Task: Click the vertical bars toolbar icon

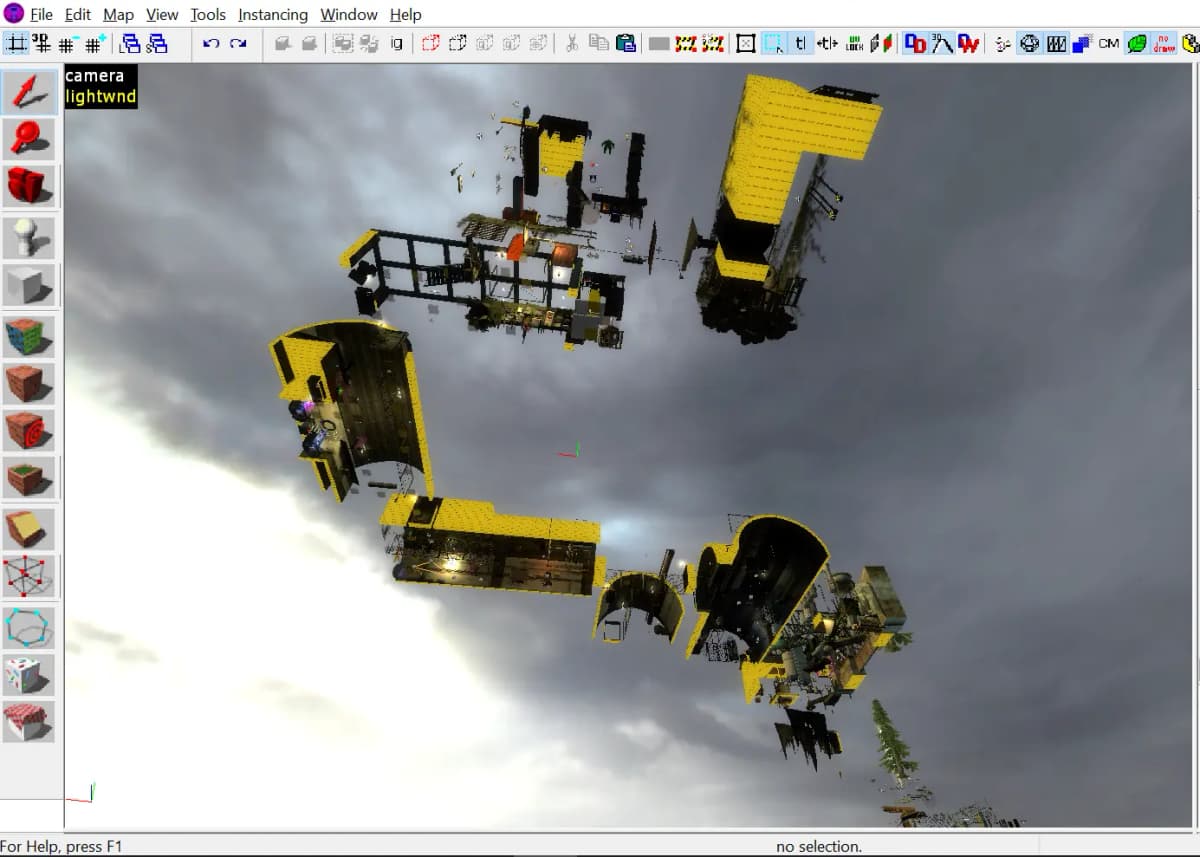Action: click(x=1057, y=43)
